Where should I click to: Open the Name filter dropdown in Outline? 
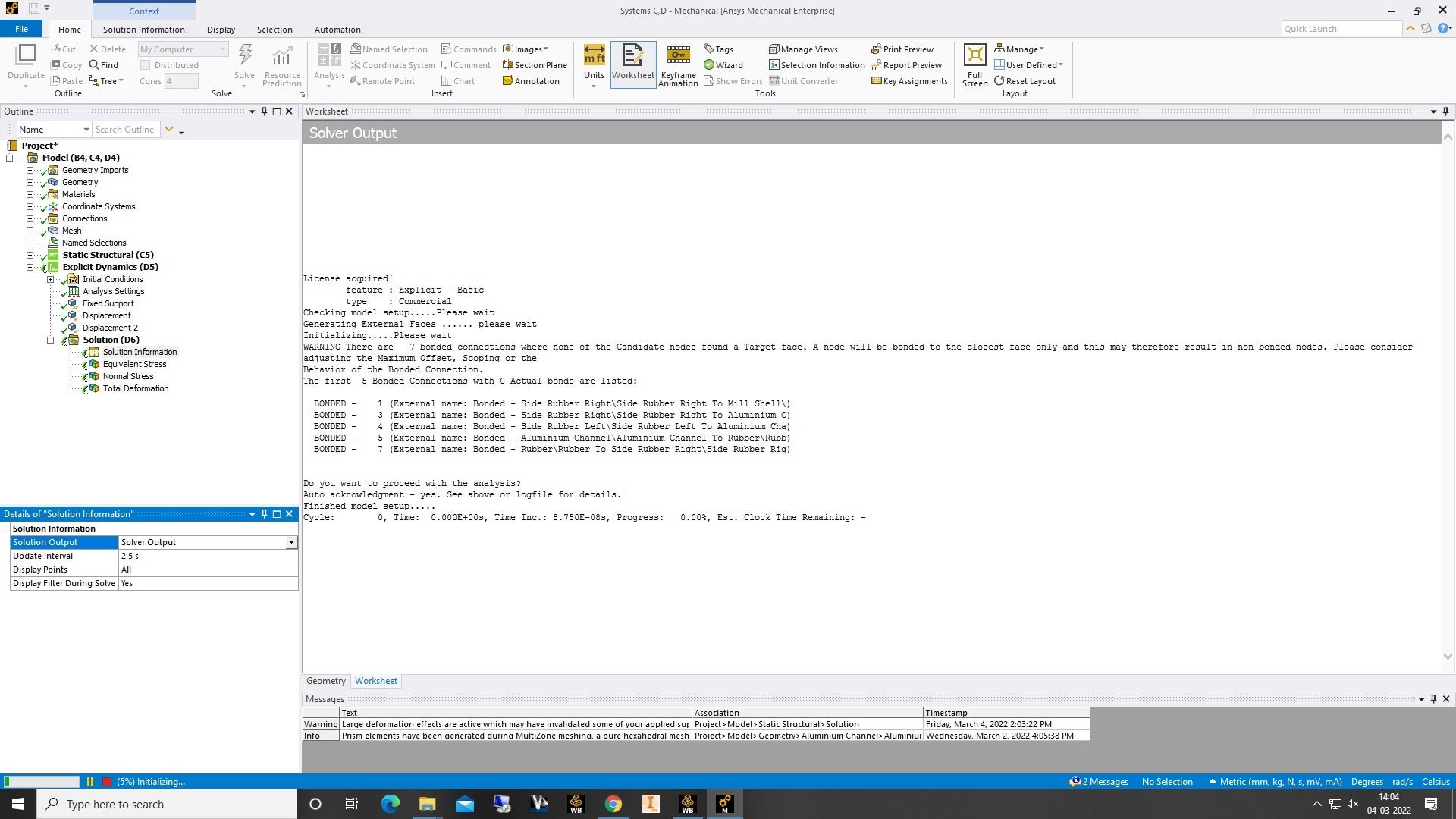86,130
